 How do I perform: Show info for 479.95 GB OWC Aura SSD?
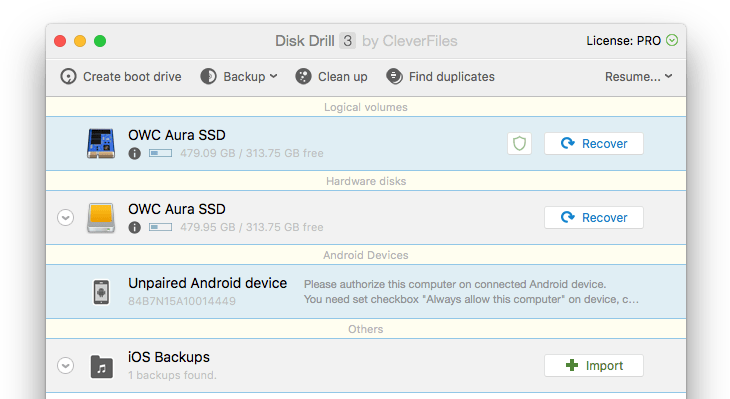[x=135, y=227]
